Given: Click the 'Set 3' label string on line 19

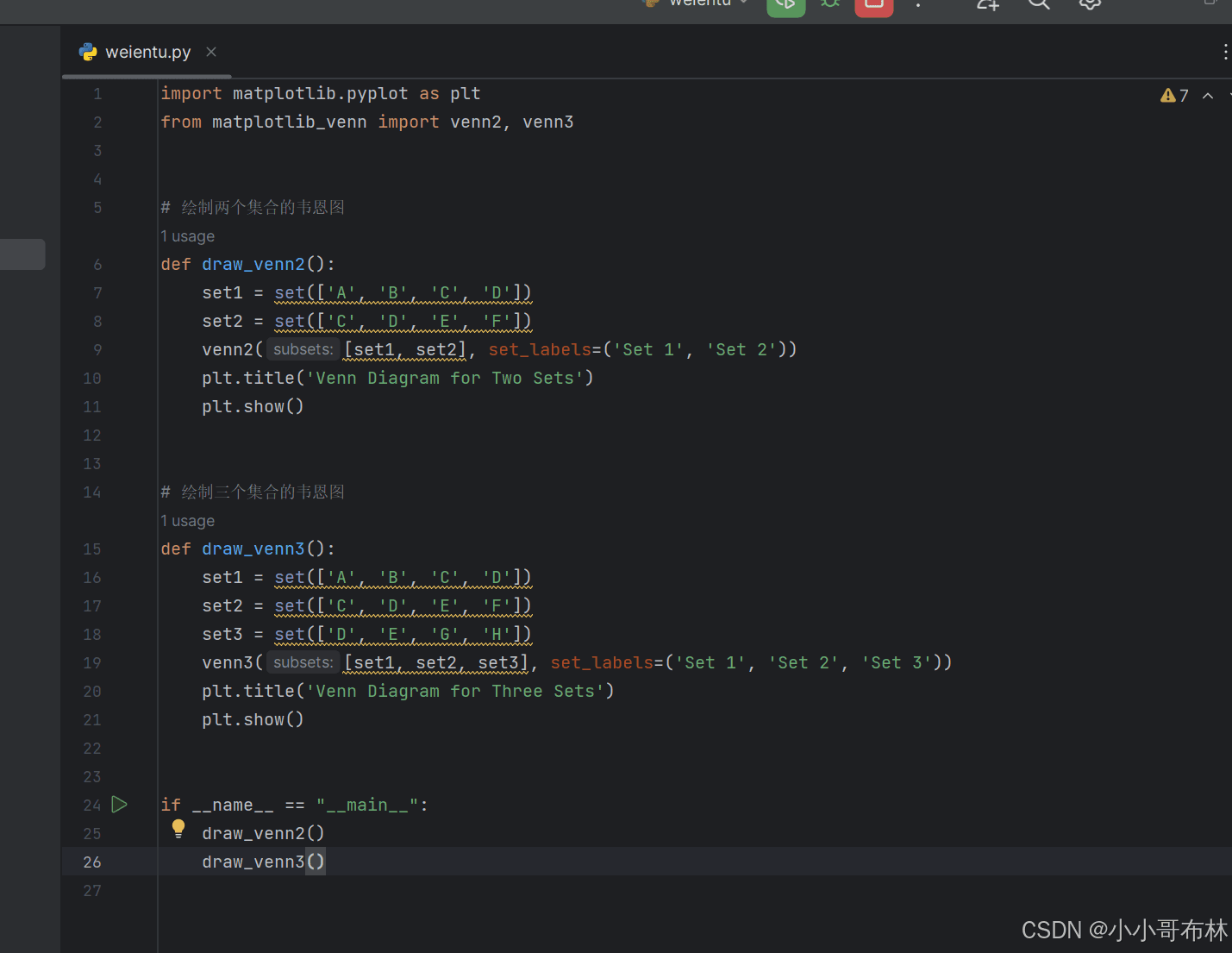Looking at the screenshot, I should pyautogui.click(x=897, y=662).
